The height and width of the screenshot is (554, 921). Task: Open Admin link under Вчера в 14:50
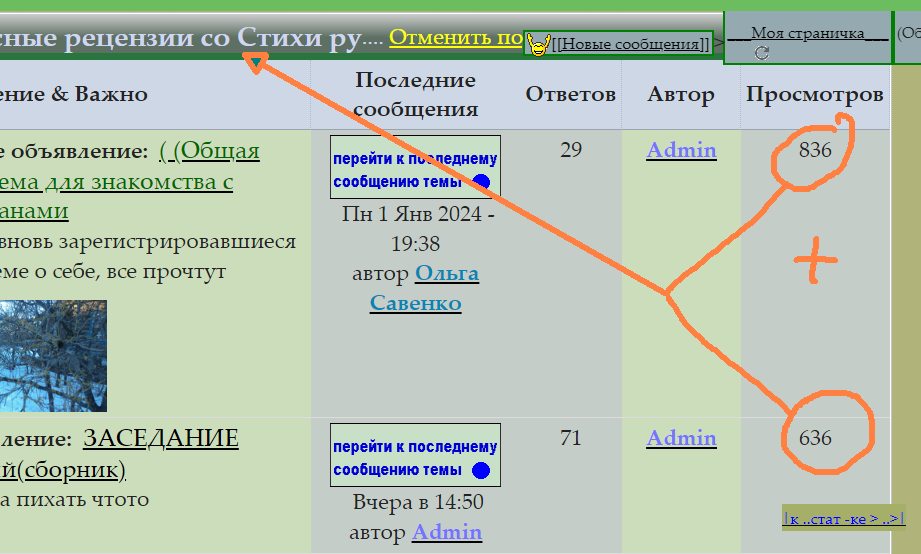(x=447, y=532)
